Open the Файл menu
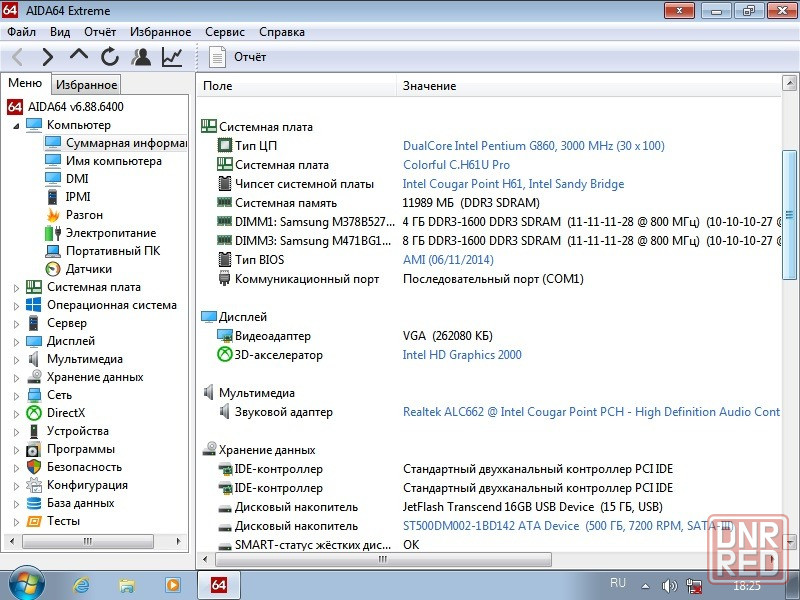This screenshot has height=600, width=800. click(21, 32)
